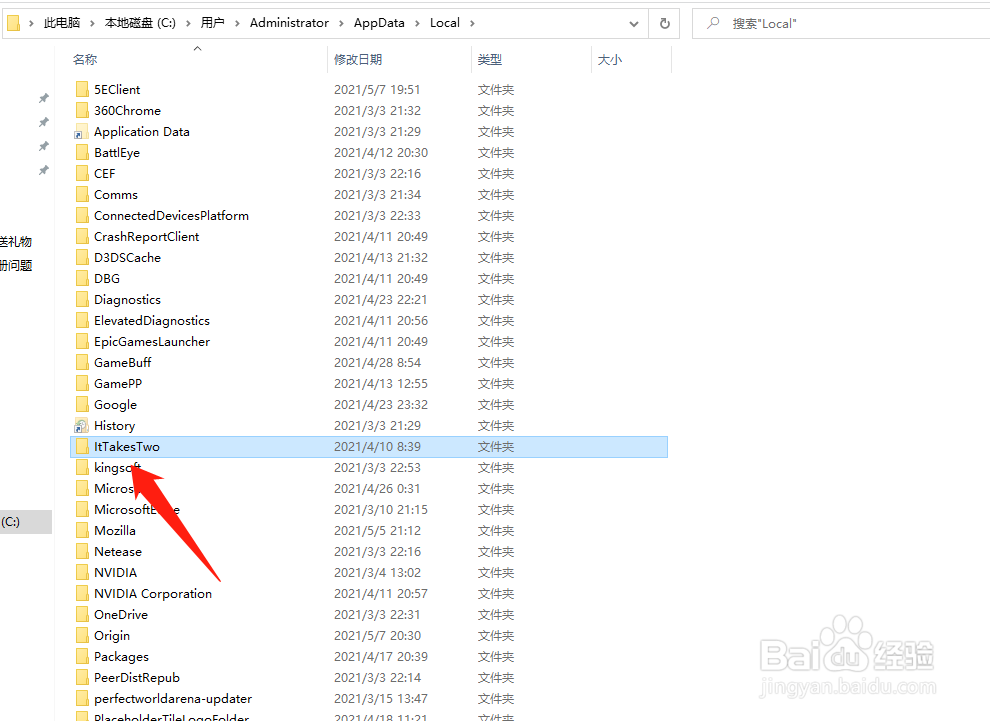Click the date 2021/4/28 8:54
The width and height of the screenshot is (990, 721).
coord(377,362)
